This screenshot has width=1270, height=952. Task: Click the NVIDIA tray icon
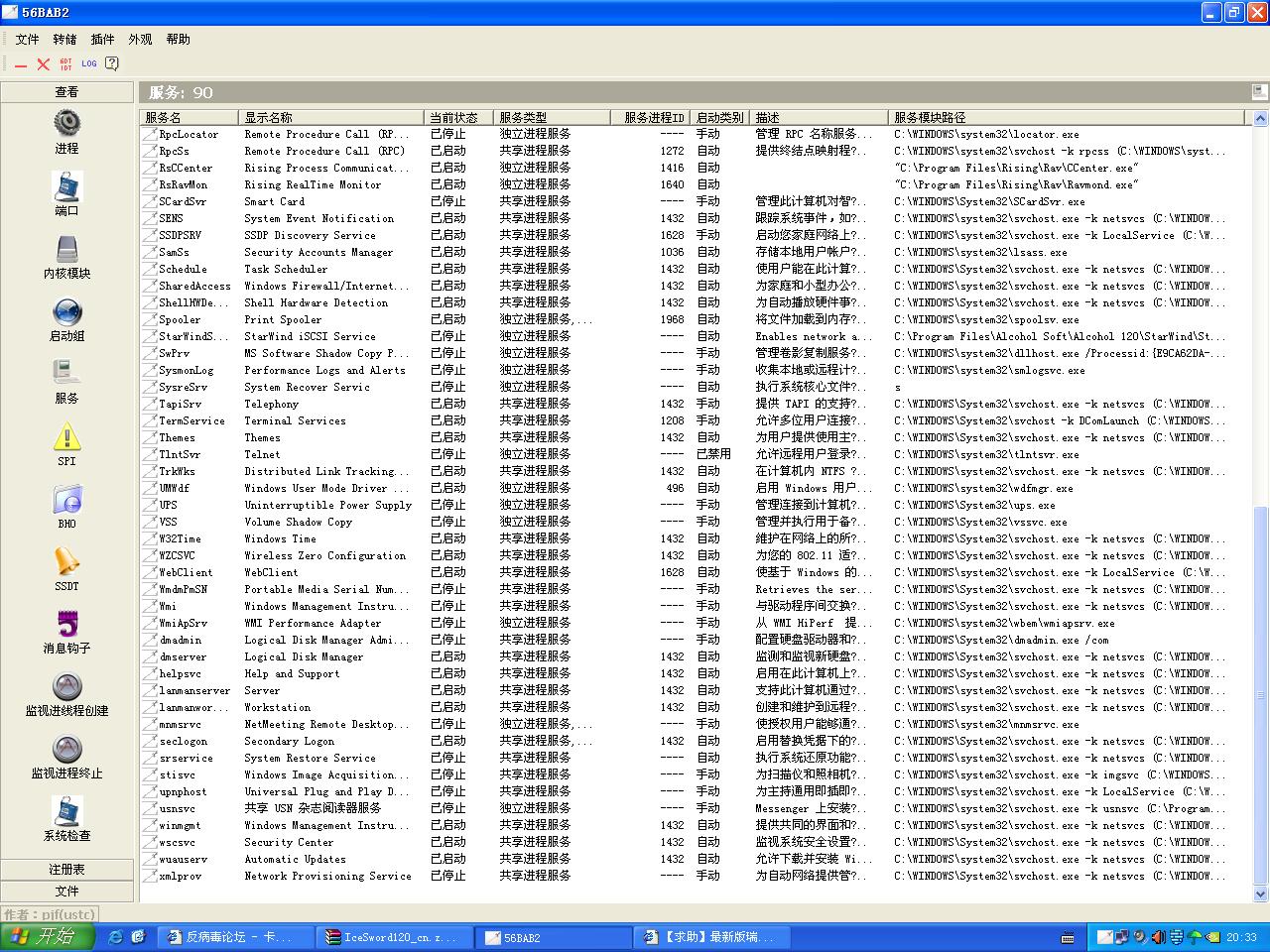point(1211,936)
